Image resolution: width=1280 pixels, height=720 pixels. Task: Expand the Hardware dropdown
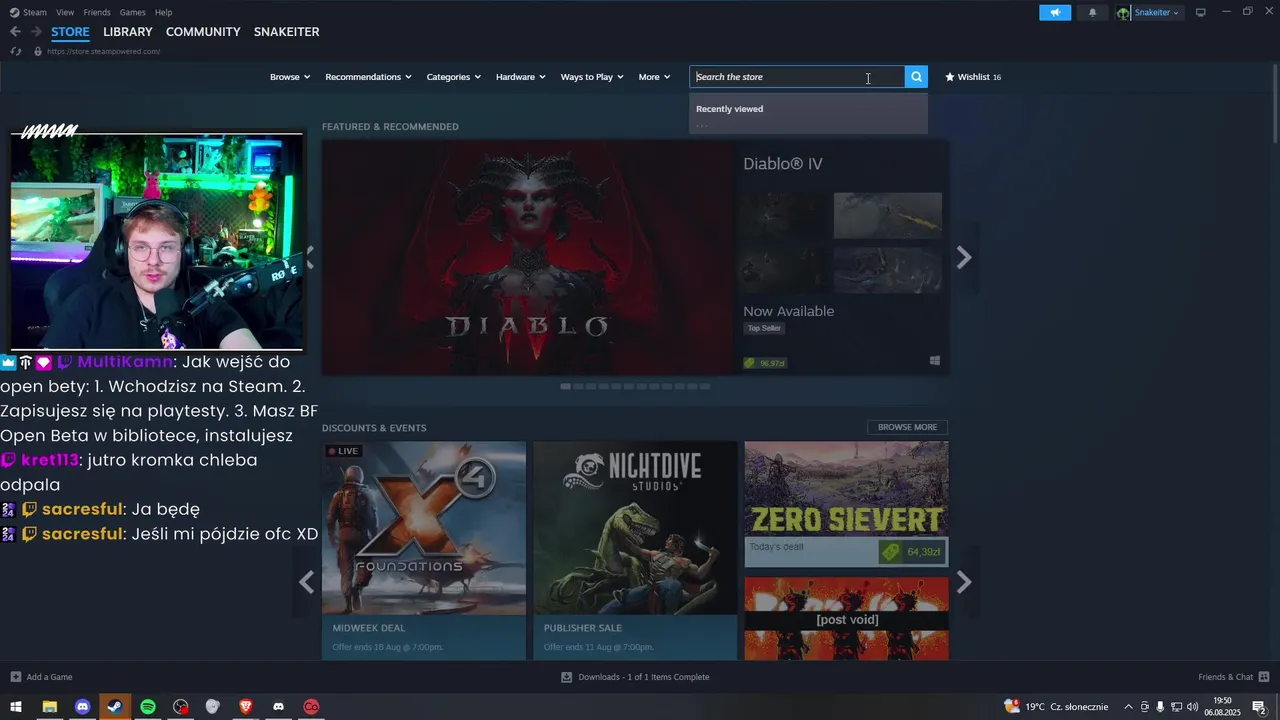(520, 77)
